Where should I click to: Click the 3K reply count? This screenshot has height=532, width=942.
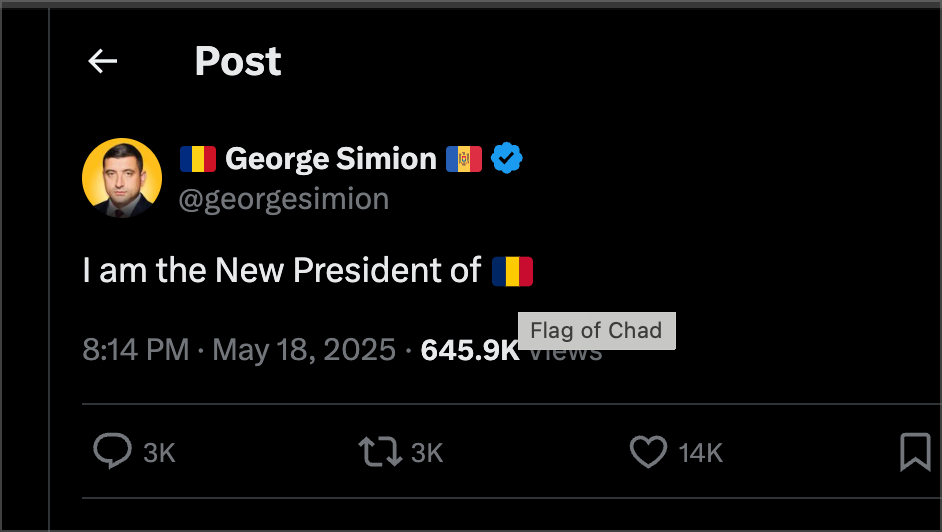pos(159,453)
